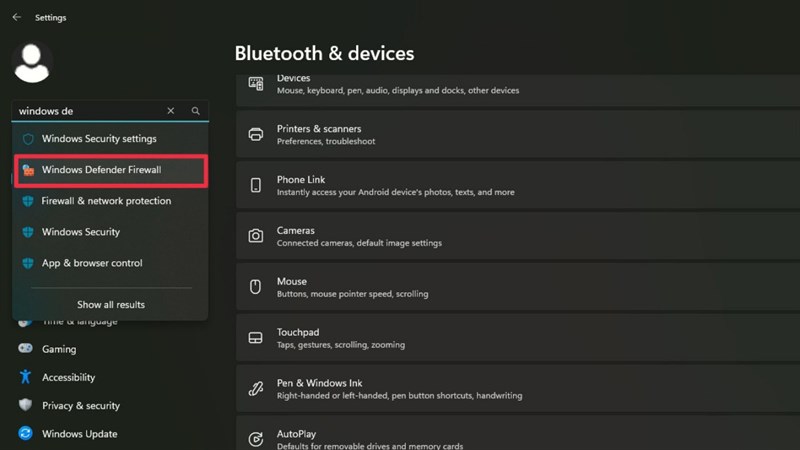The image size is (800, 450).
Task: Clear the search box text
Action: point(170,111)
